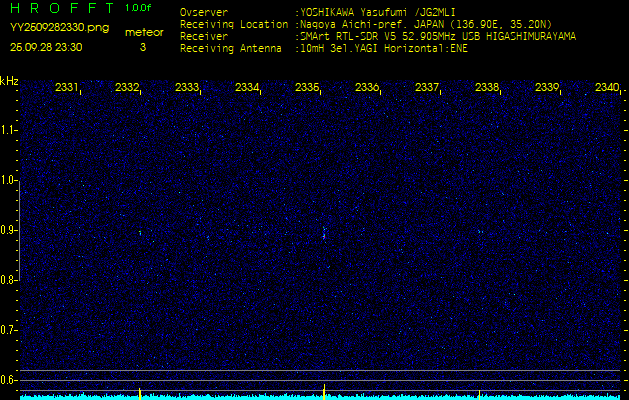The height and width of the screenshot is (400, 629).
Task: Click the yellow signal spike below 2335
Action: [325, 389]
